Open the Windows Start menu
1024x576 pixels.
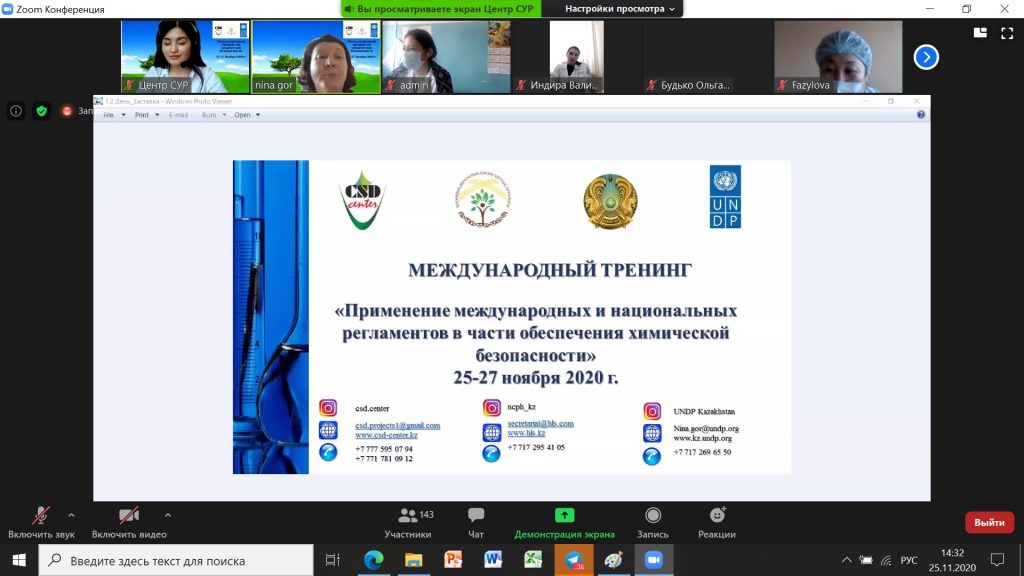pos(19,561)
